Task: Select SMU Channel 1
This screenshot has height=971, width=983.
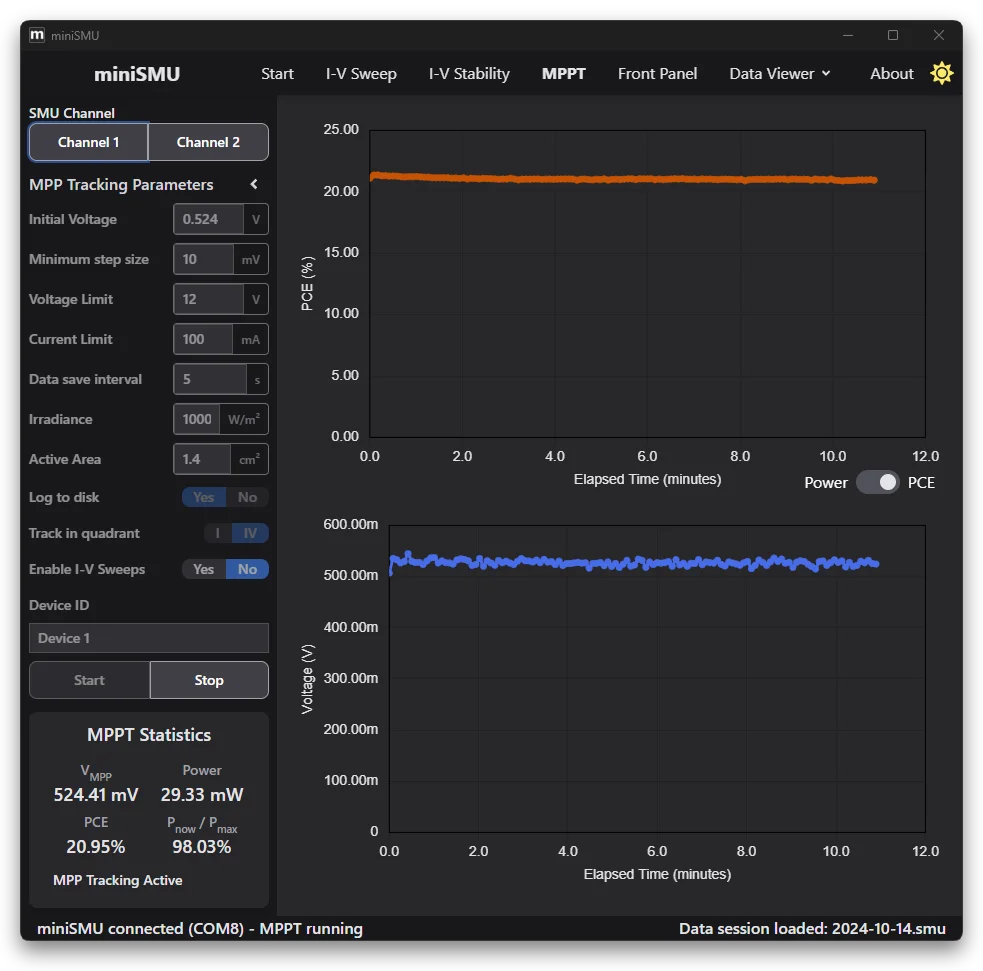Action: pos(88,142)
